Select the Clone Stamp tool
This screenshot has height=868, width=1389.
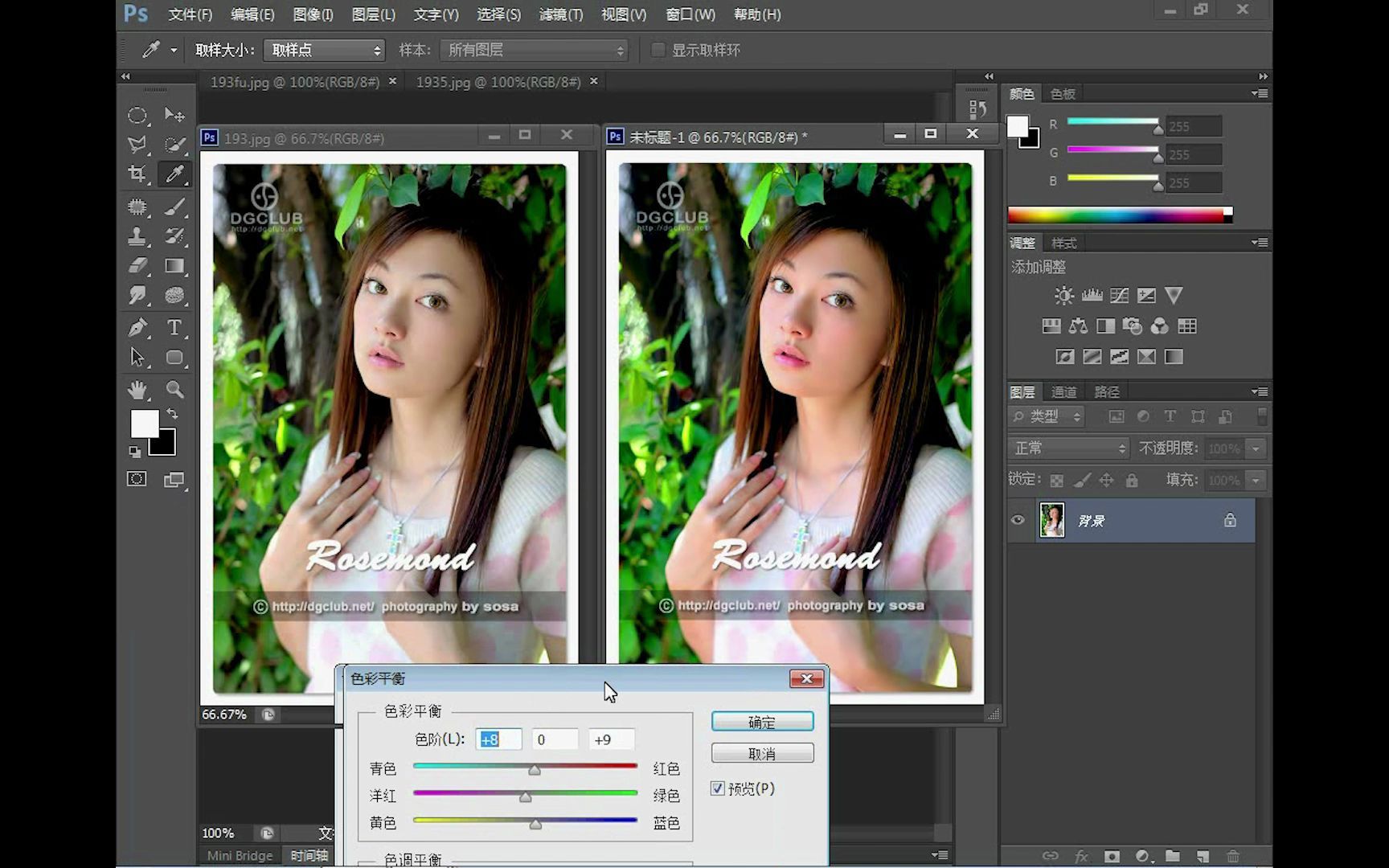137,236
